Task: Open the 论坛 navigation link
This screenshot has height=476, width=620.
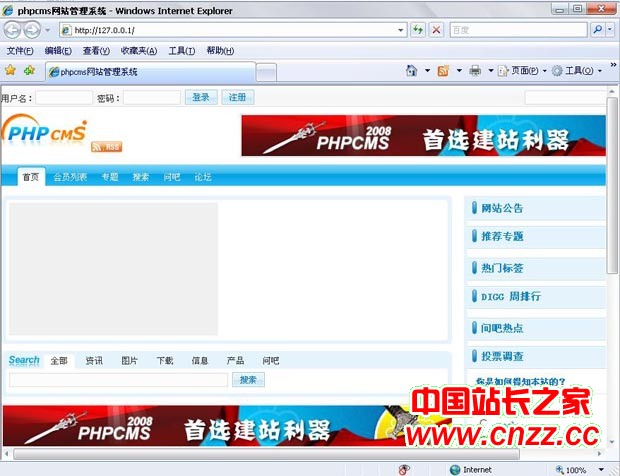Action: pos(203,177)
